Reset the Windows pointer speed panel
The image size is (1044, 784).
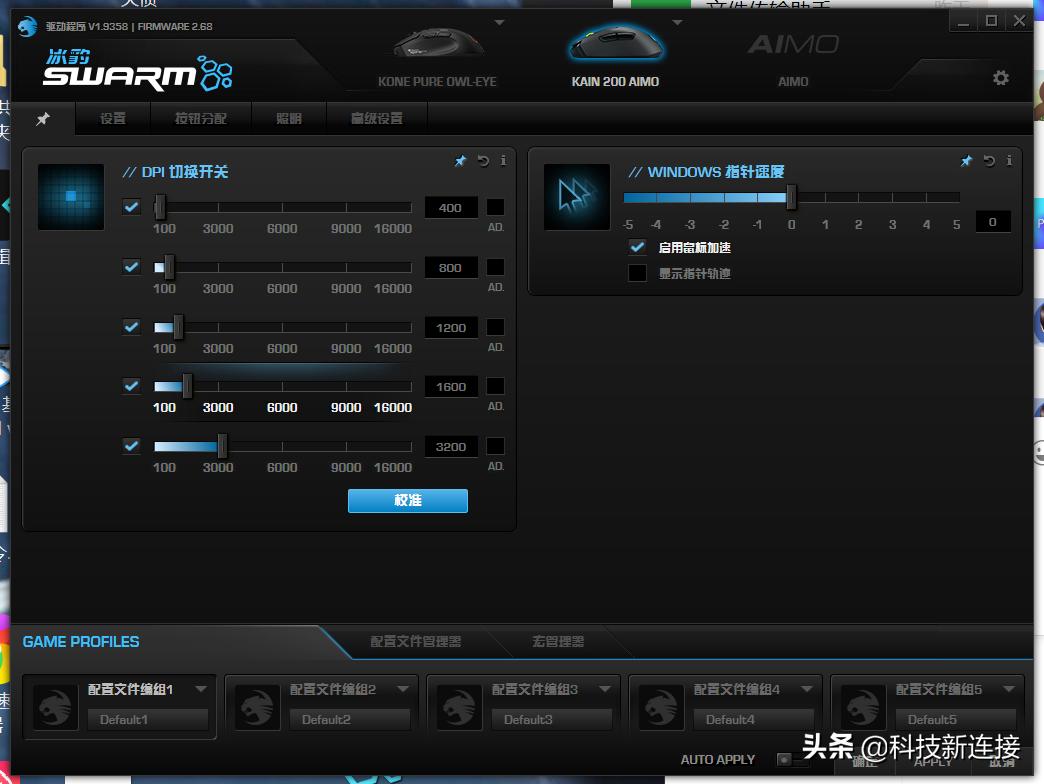pyautogui.click(x=989, y=161)
